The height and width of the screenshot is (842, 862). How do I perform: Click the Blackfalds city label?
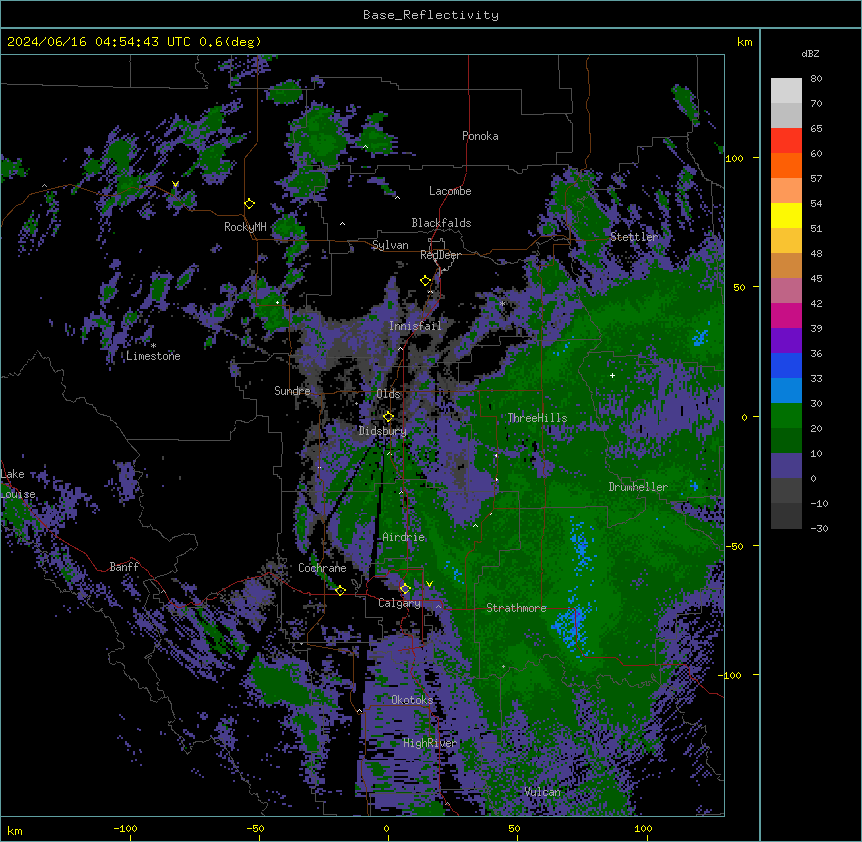441,223
